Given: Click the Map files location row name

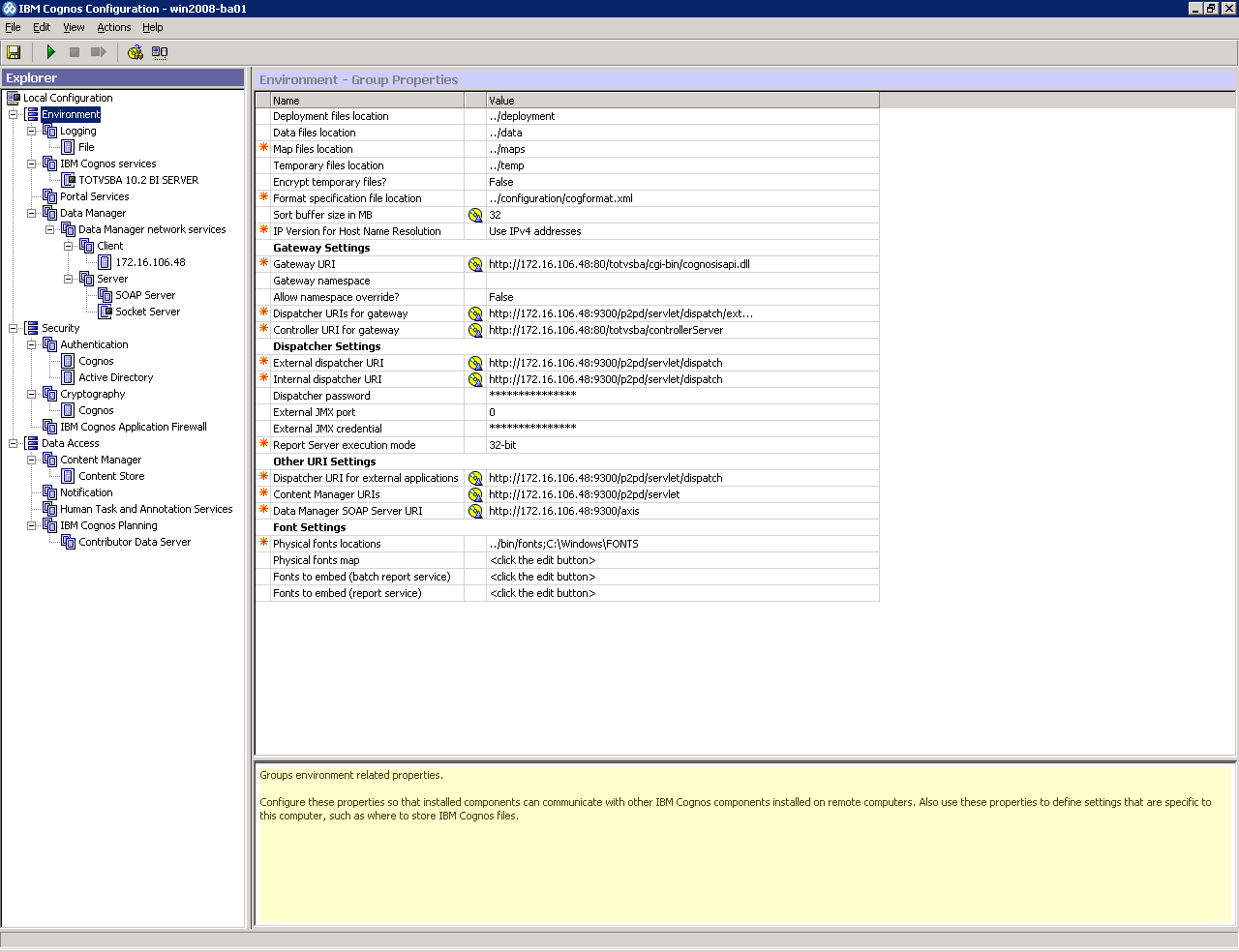Looking at the screenshot, I should [313, 149].
